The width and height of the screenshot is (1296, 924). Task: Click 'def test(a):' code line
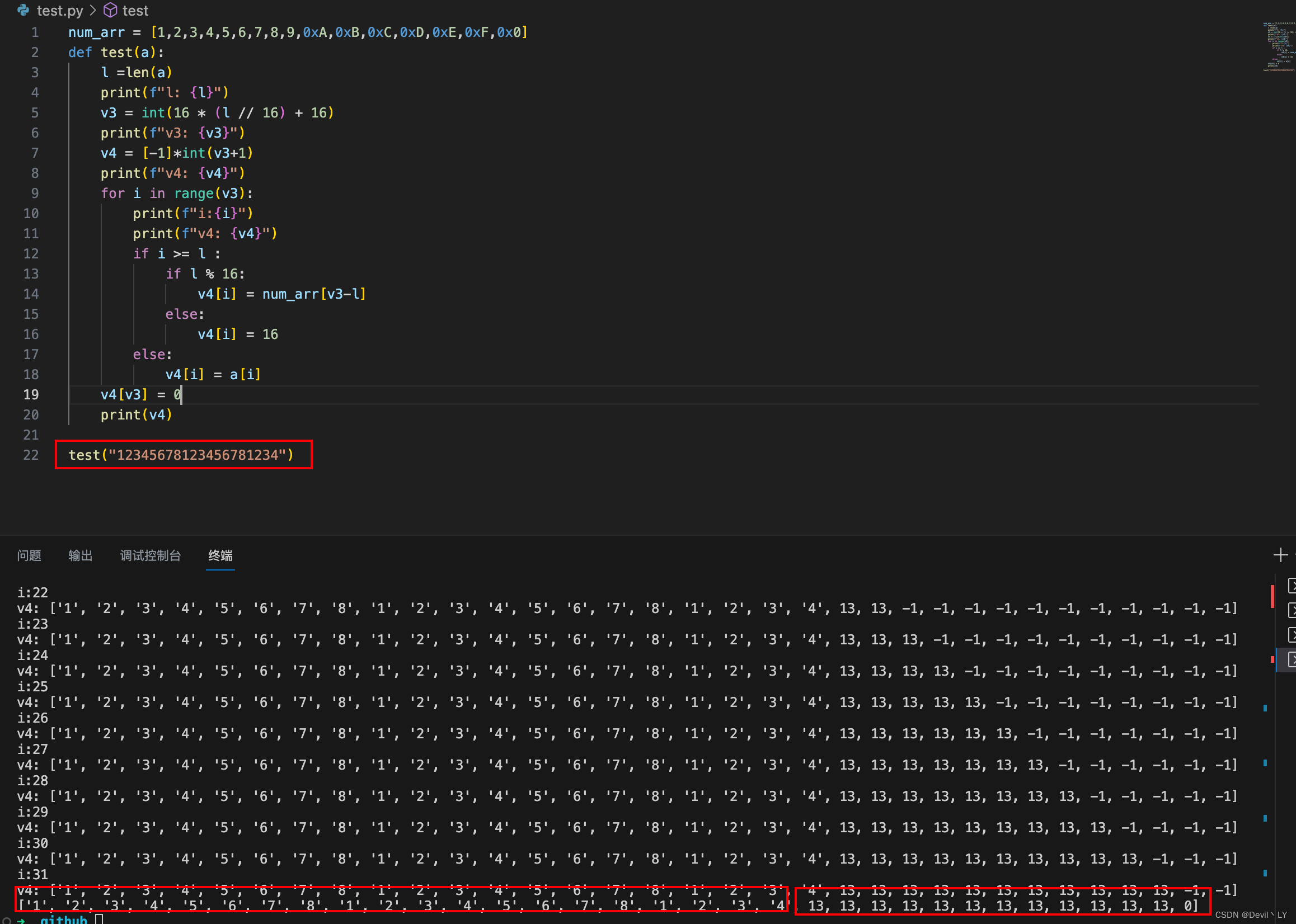click(116, 53)
